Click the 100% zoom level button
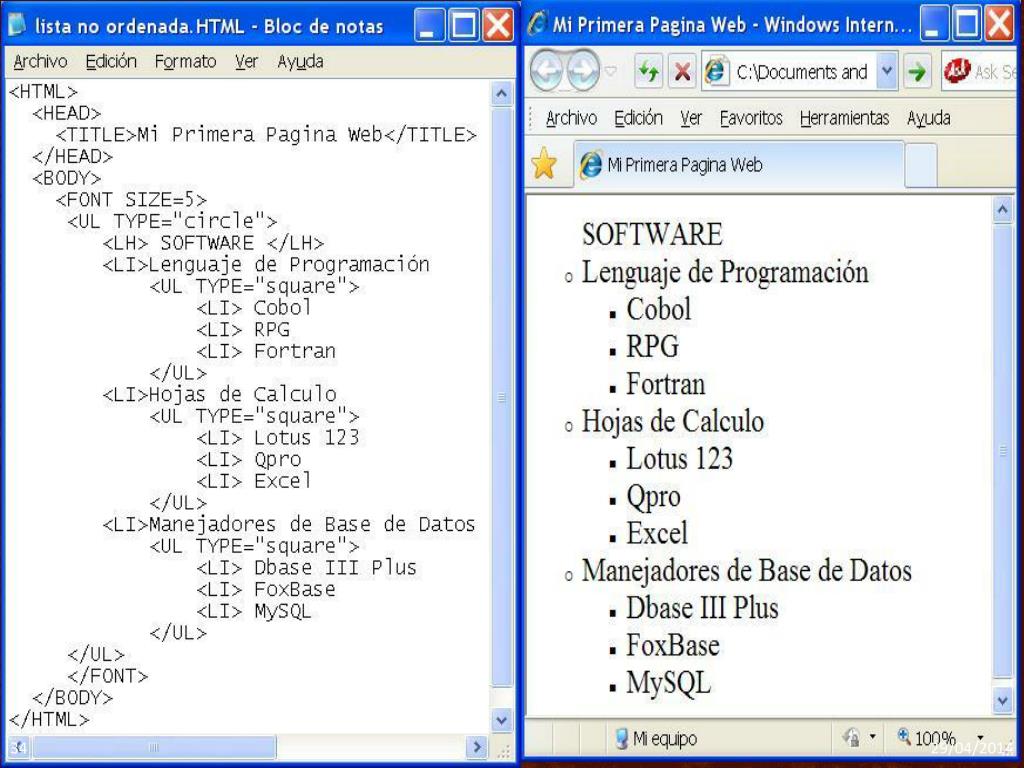Screen dimensions: 1024x768 click(927, 738)
